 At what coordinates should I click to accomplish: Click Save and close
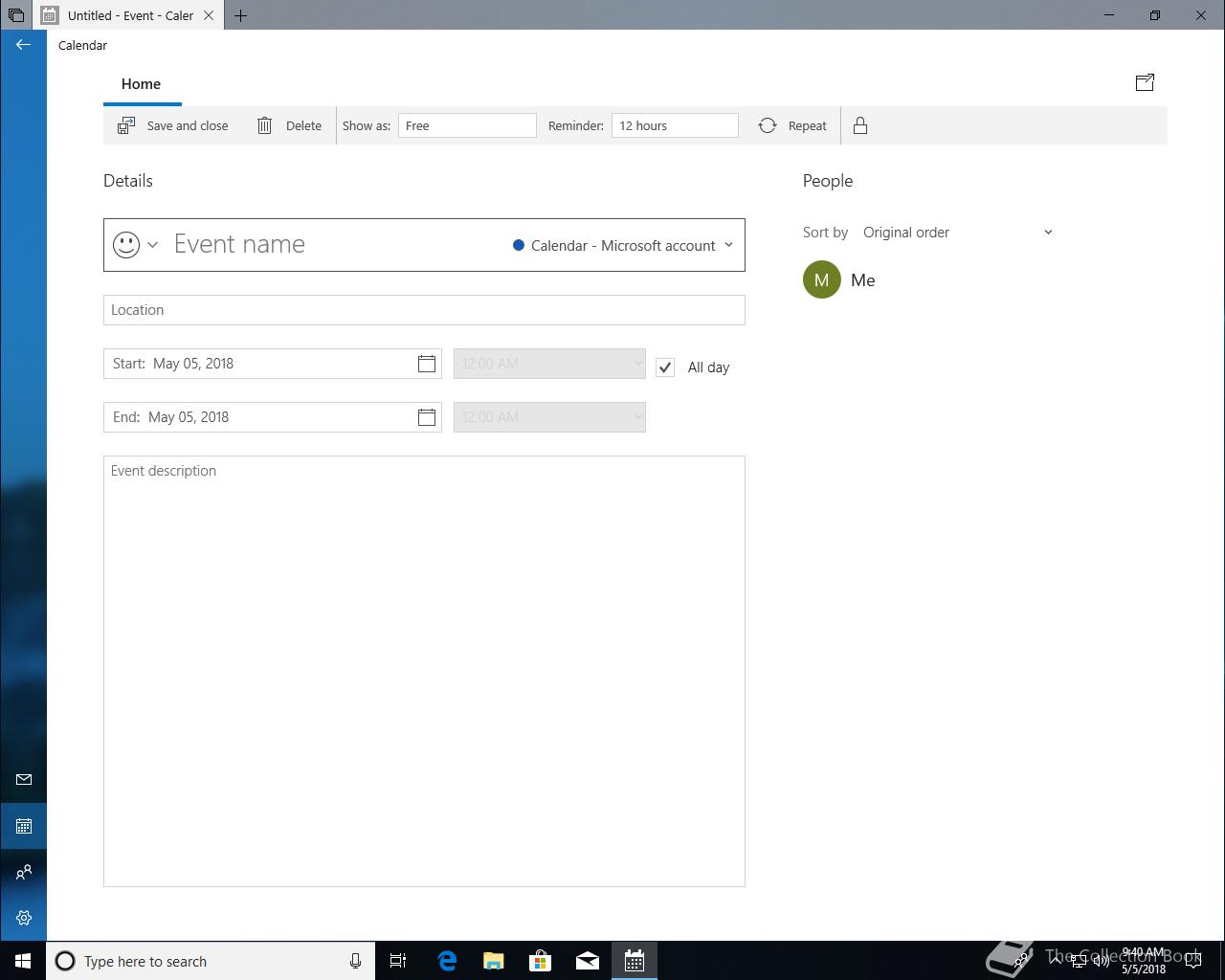pyautogui.click(x=173, y=125)
